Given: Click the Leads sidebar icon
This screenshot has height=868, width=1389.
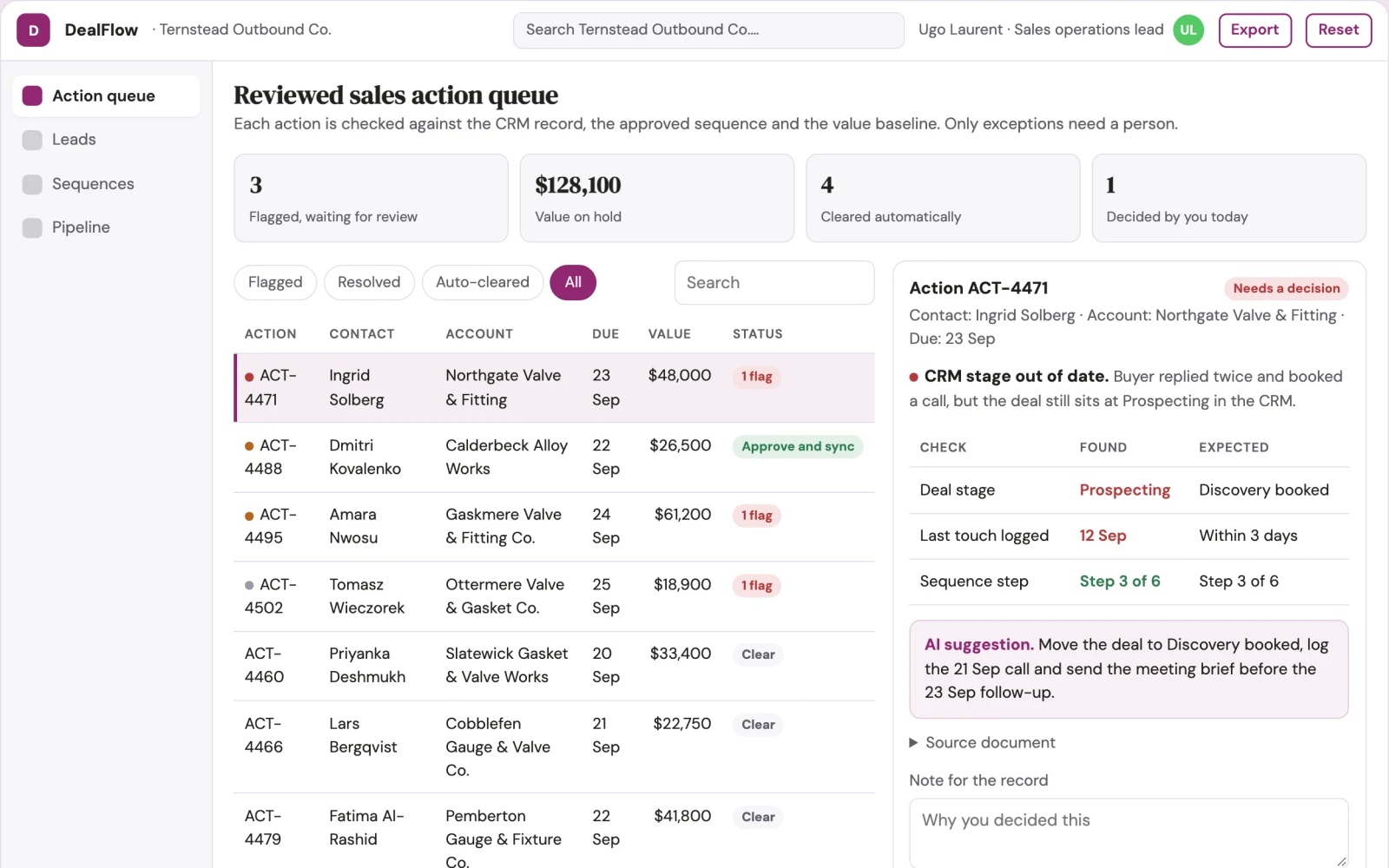Looking at the screenshot, I should pyautogui.click(x=32, y=140).
